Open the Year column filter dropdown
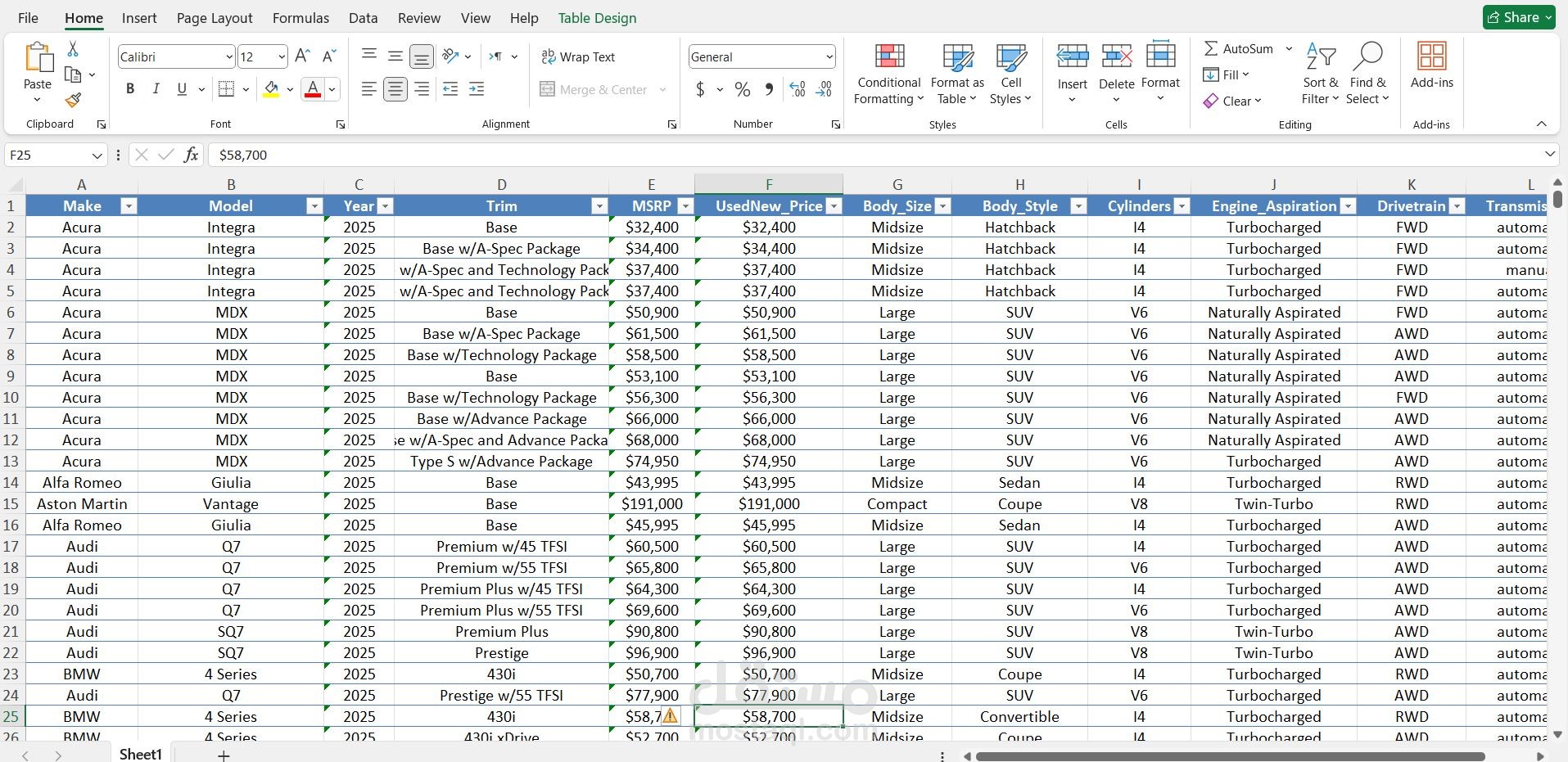Screen dimensions: 1568x762 coord(386,206)
